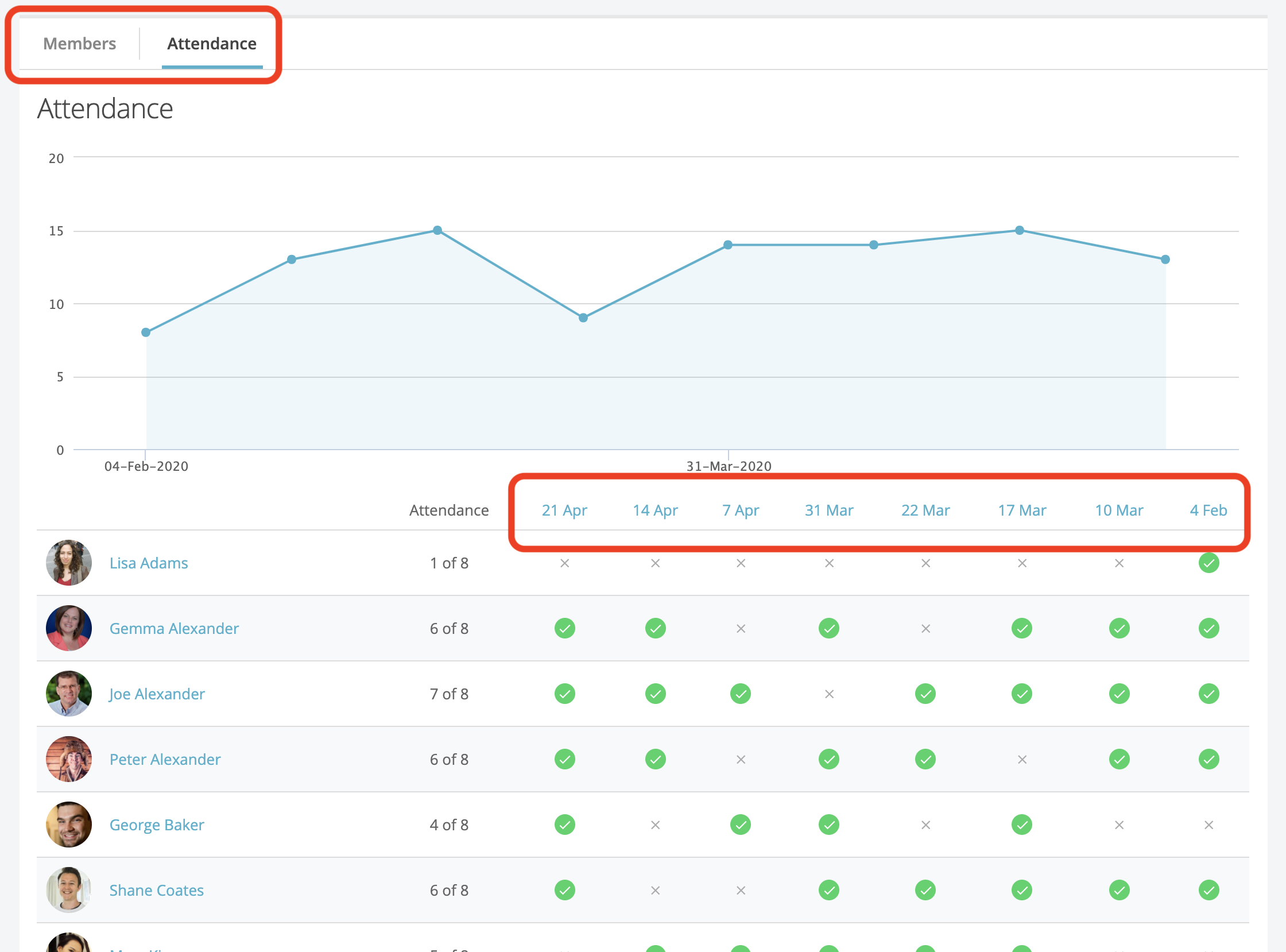Click Shane Coates' X mark for 14 Apr
1286x952 pixels.
655,891
